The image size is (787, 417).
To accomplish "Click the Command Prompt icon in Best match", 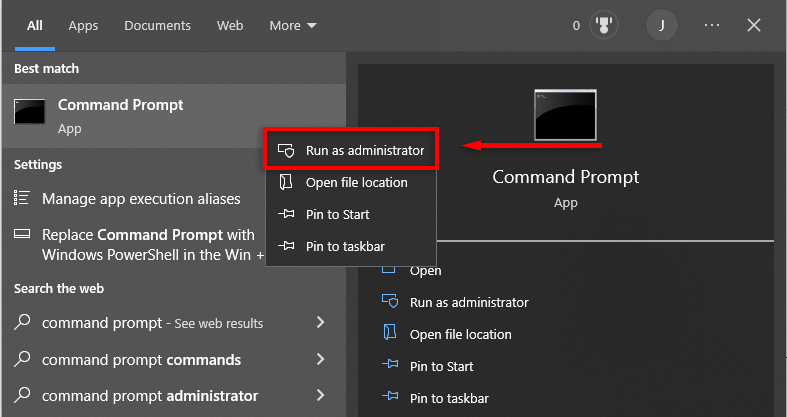I will coord(30,112).
